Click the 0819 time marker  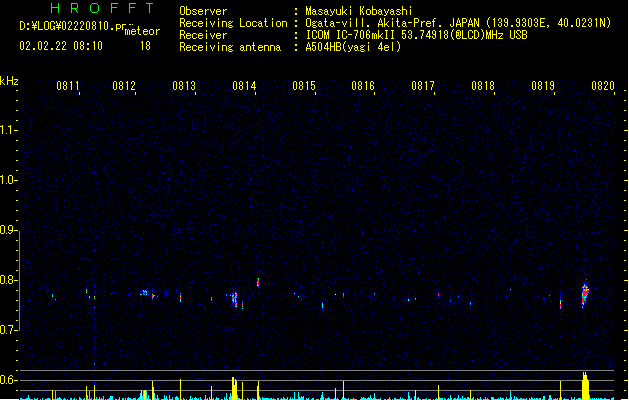coord(543,86)
